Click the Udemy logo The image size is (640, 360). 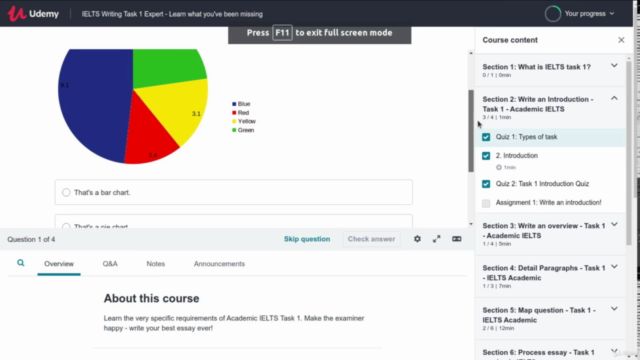(x=33, y=13)
